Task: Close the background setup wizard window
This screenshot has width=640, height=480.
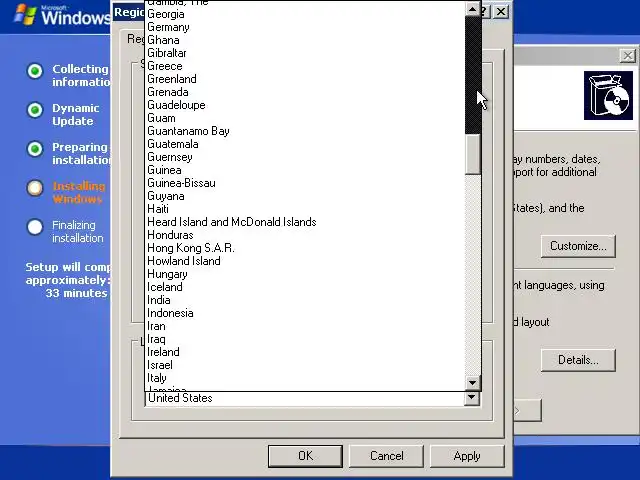Action: click(x=628, y=56)
